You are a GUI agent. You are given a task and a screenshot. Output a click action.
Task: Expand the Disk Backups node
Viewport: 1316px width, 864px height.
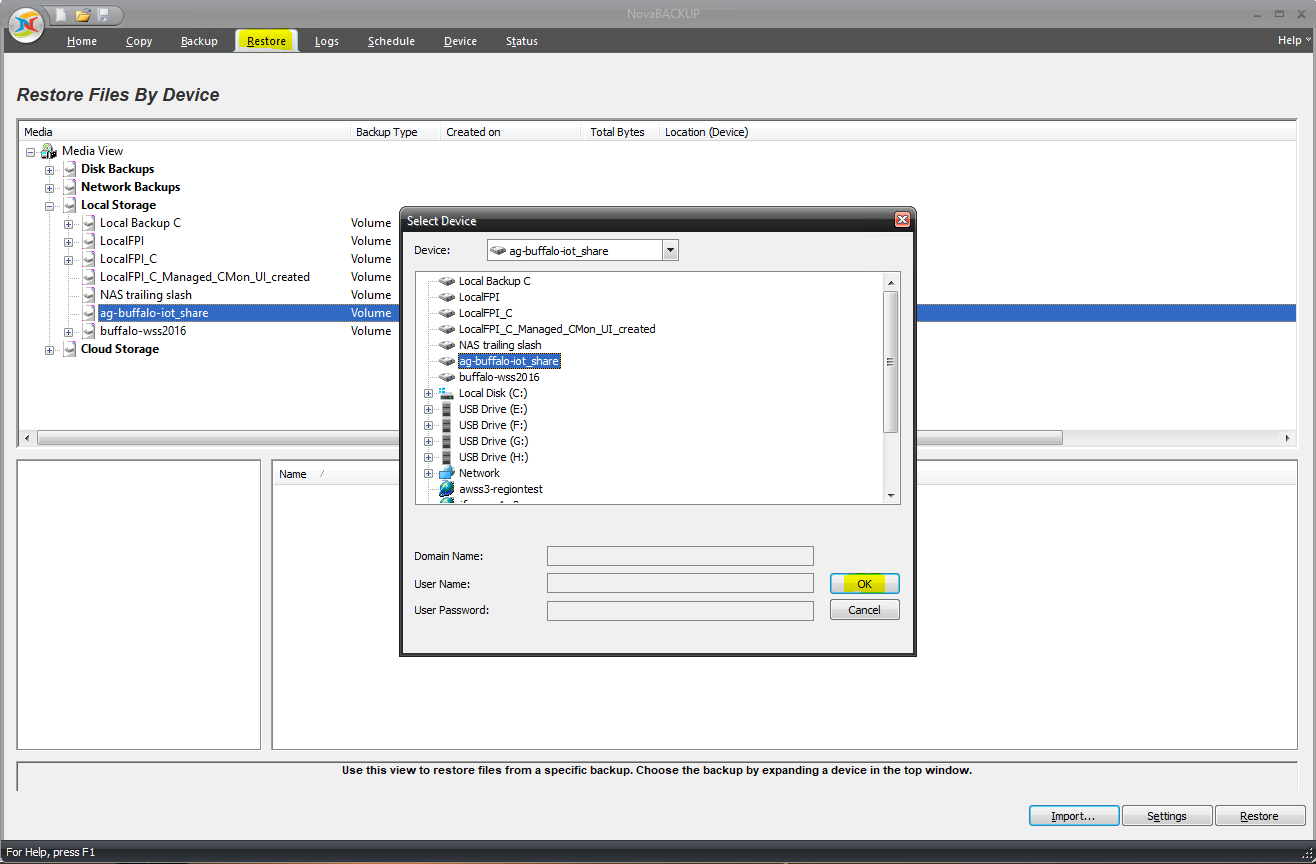pyautogui.click(x=50, y=170)
